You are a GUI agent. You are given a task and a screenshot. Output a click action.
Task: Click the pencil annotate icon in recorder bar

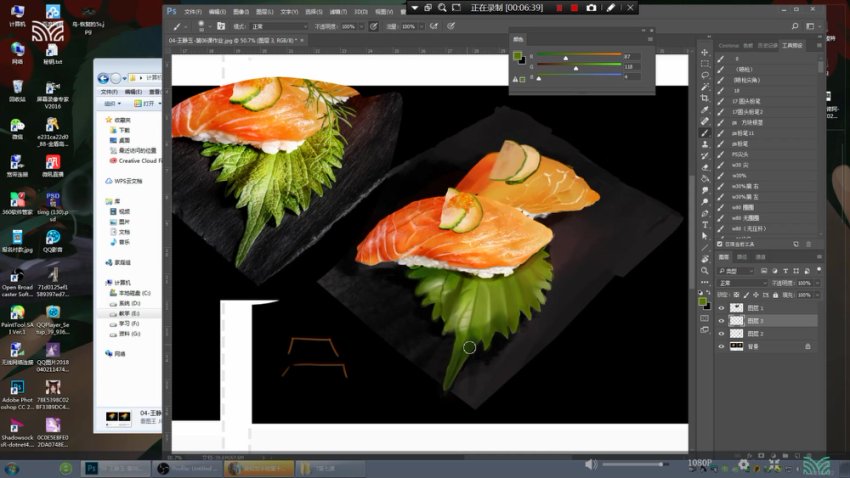coord(610,7)
